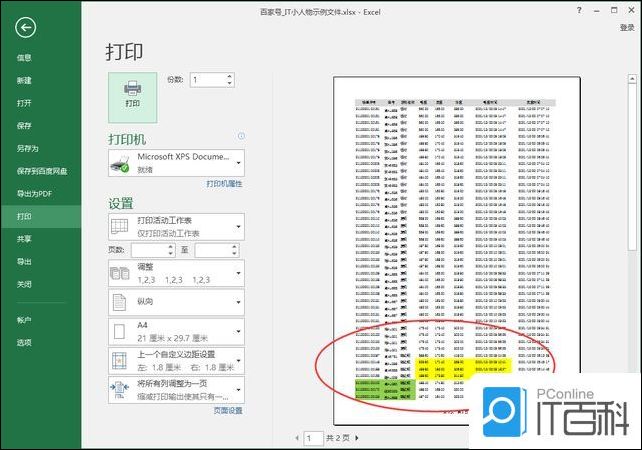This screenshot has width=642, height=450.
Task: Click the help question mark icon
Action: pos(579,11)
